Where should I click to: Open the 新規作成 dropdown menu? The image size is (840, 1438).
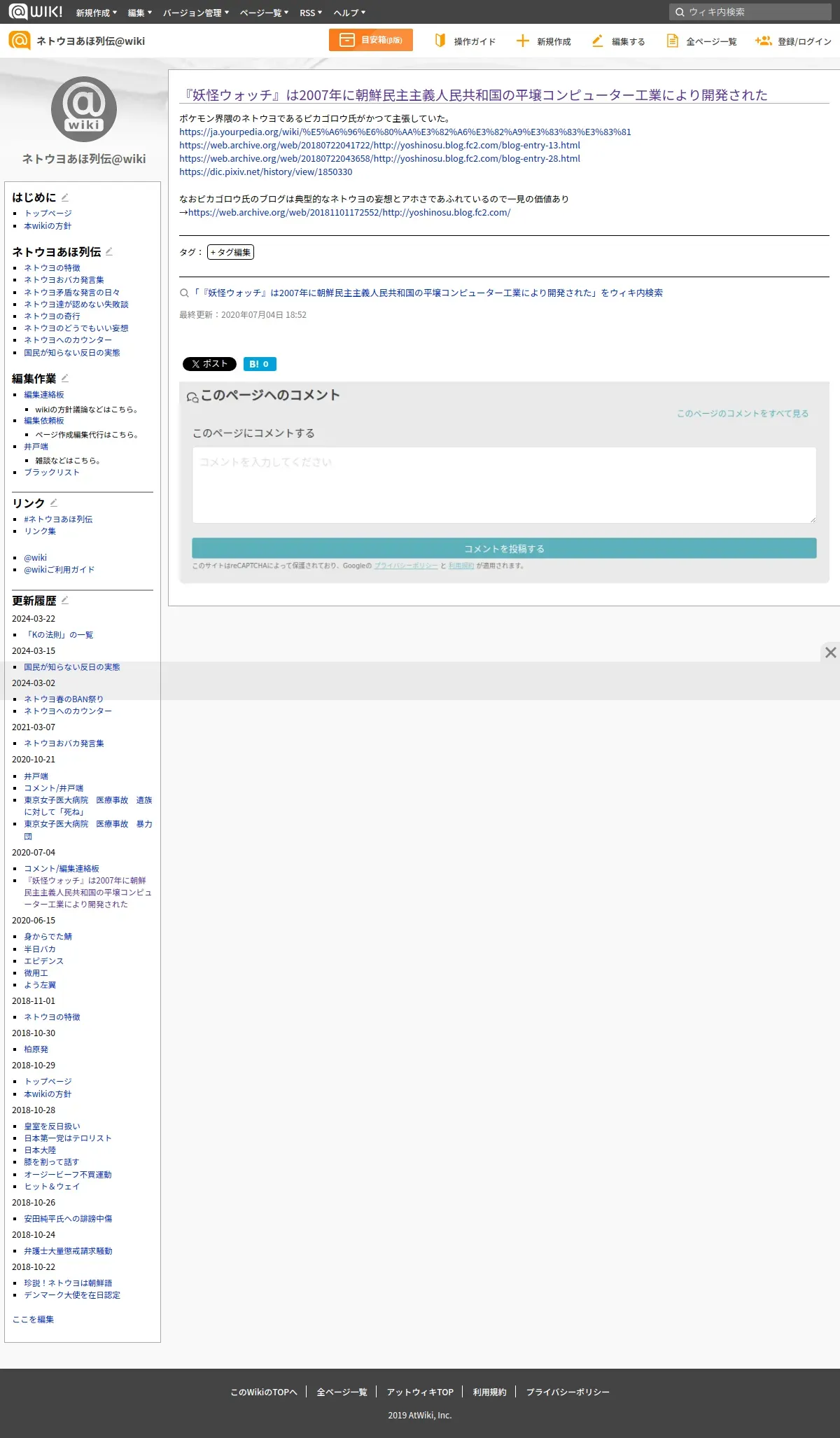[97, 13]
